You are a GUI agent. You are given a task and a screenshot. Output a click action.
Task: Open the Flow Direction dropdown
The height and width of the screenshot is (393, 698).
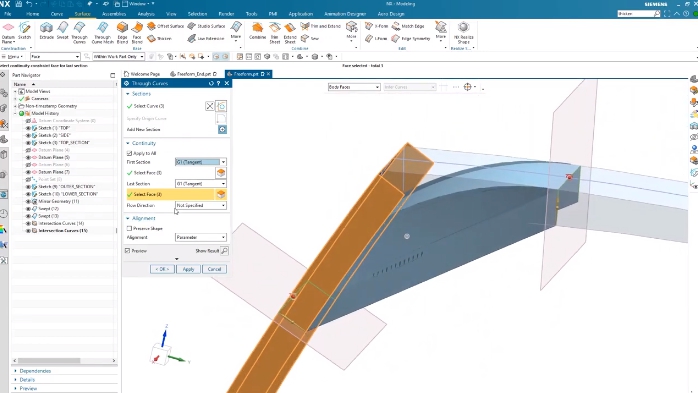[200, 206]
